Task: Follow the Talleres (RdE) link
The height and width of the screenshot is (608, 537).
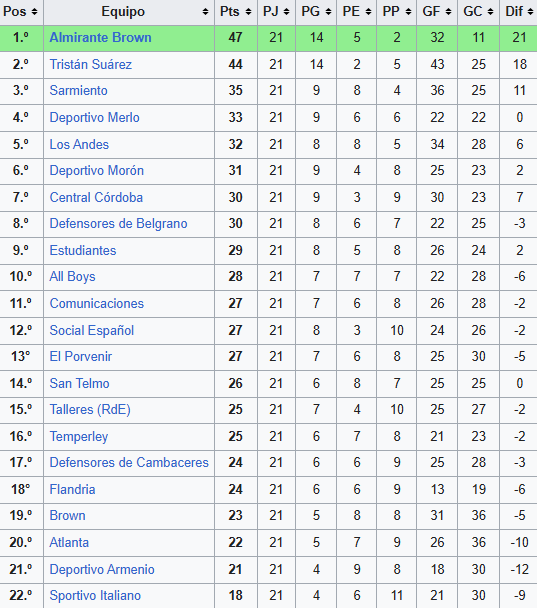Action: (90, 409)
